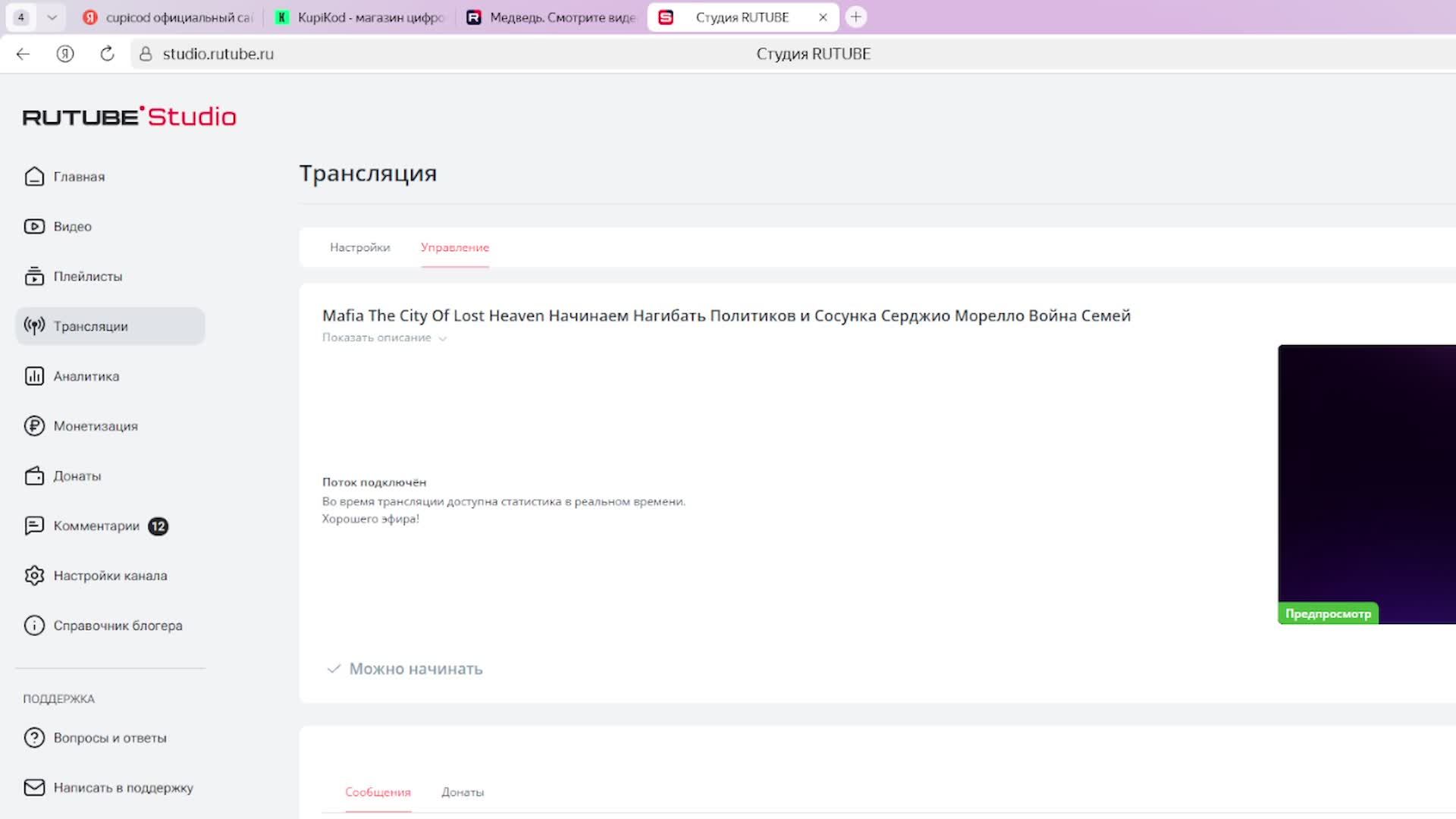Open Настройки канала gear icon

coord(34,576)
